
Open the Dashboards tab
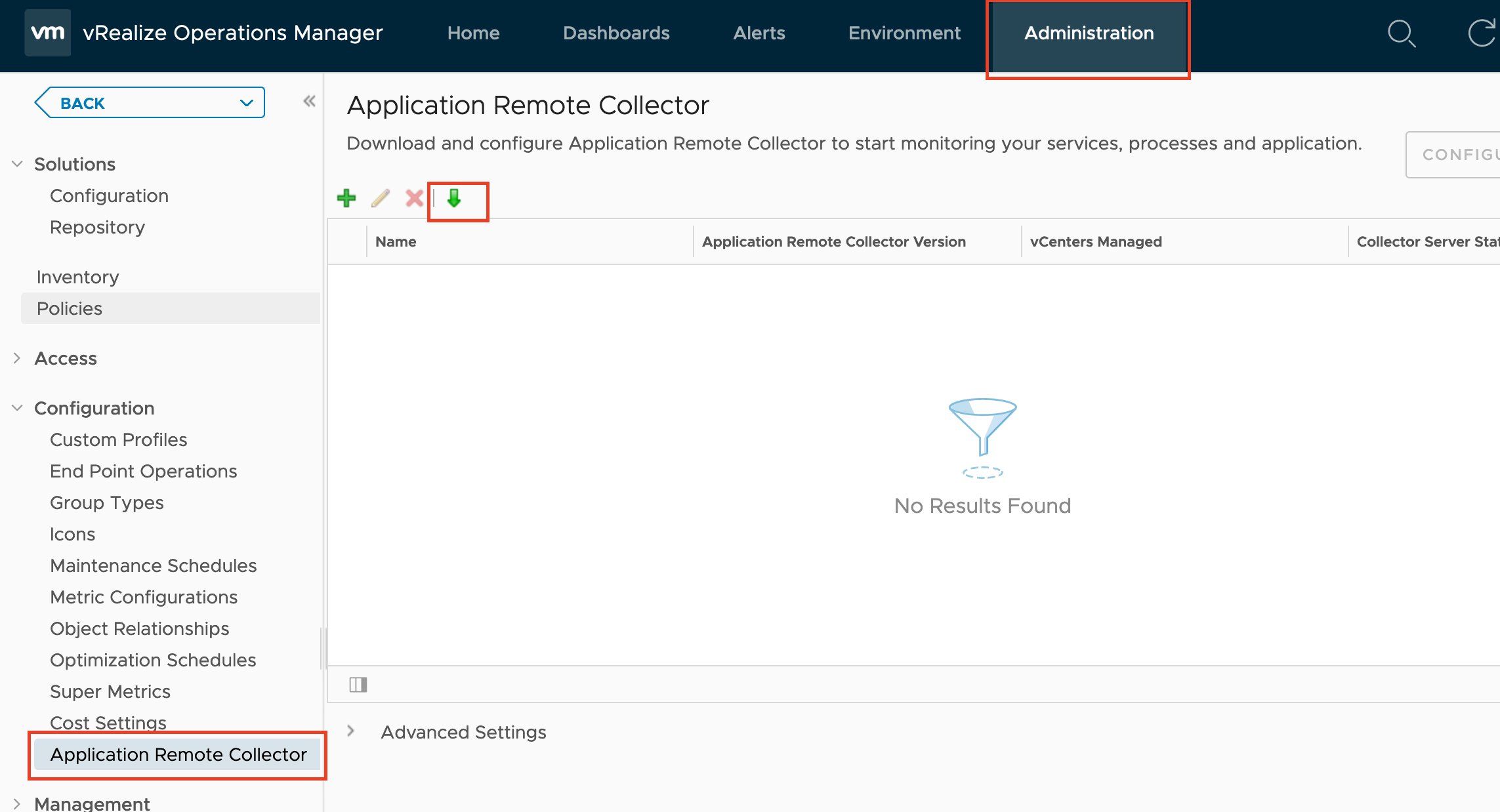(616, 33)
